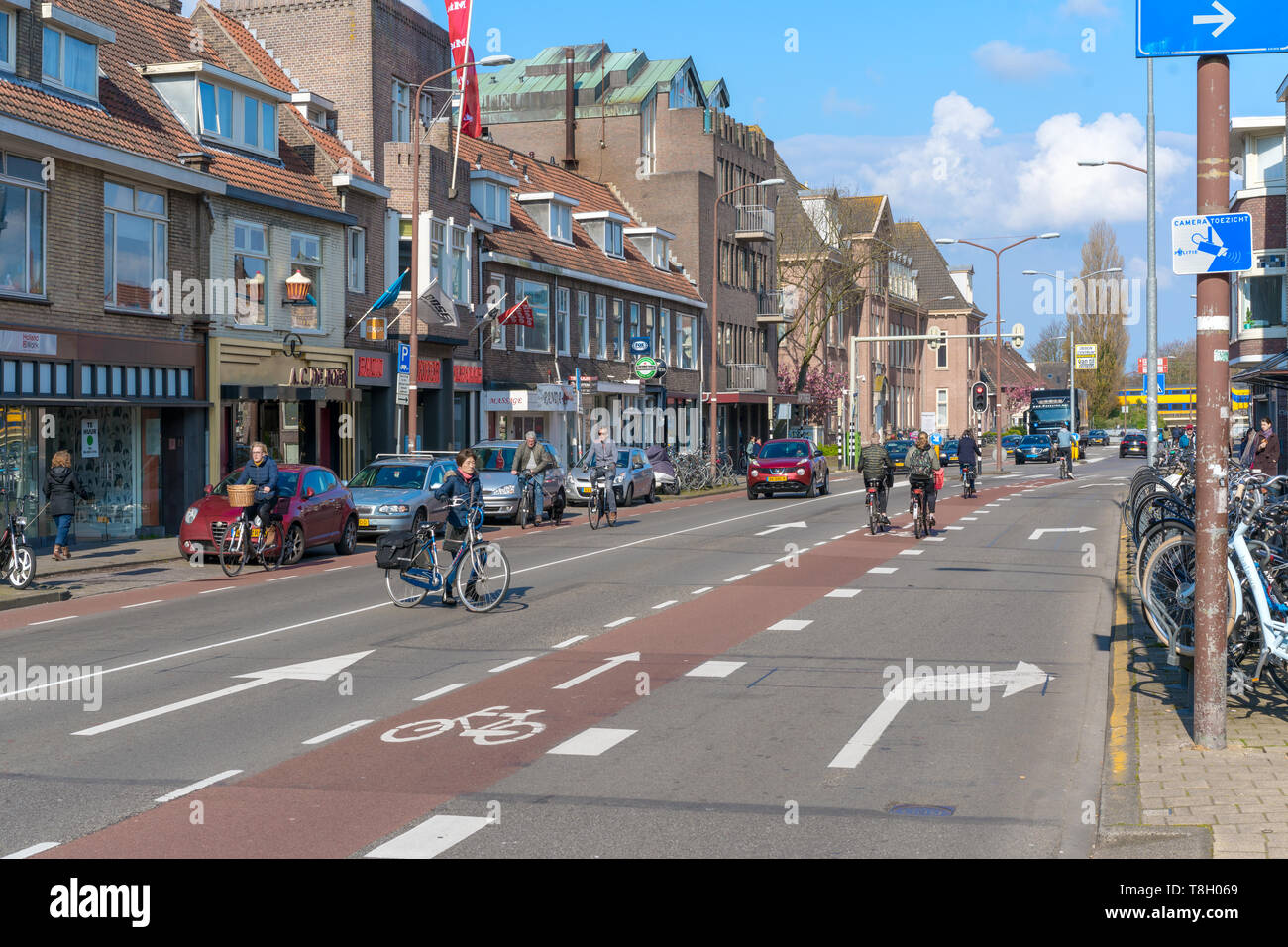The image size is (1288, 947).
Task: Click the bicycle symbol painted on the red lane
Action: pyautogui.click(x=464, y=726)
